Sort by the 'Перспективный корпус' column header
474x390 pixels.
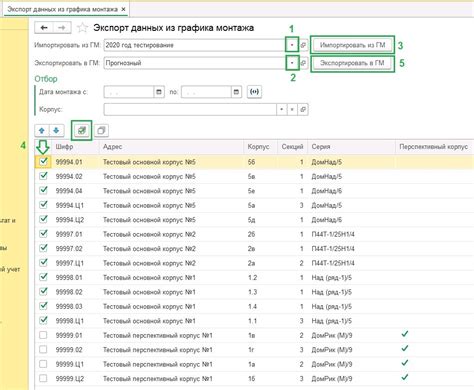[433, 147]
